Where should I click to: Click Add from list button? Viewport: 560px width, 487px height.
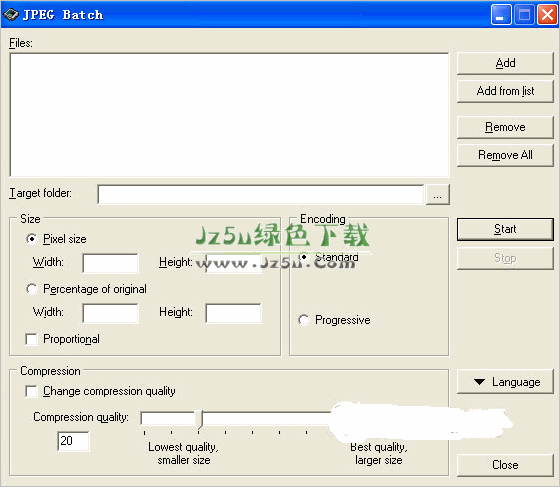(505, 91)
